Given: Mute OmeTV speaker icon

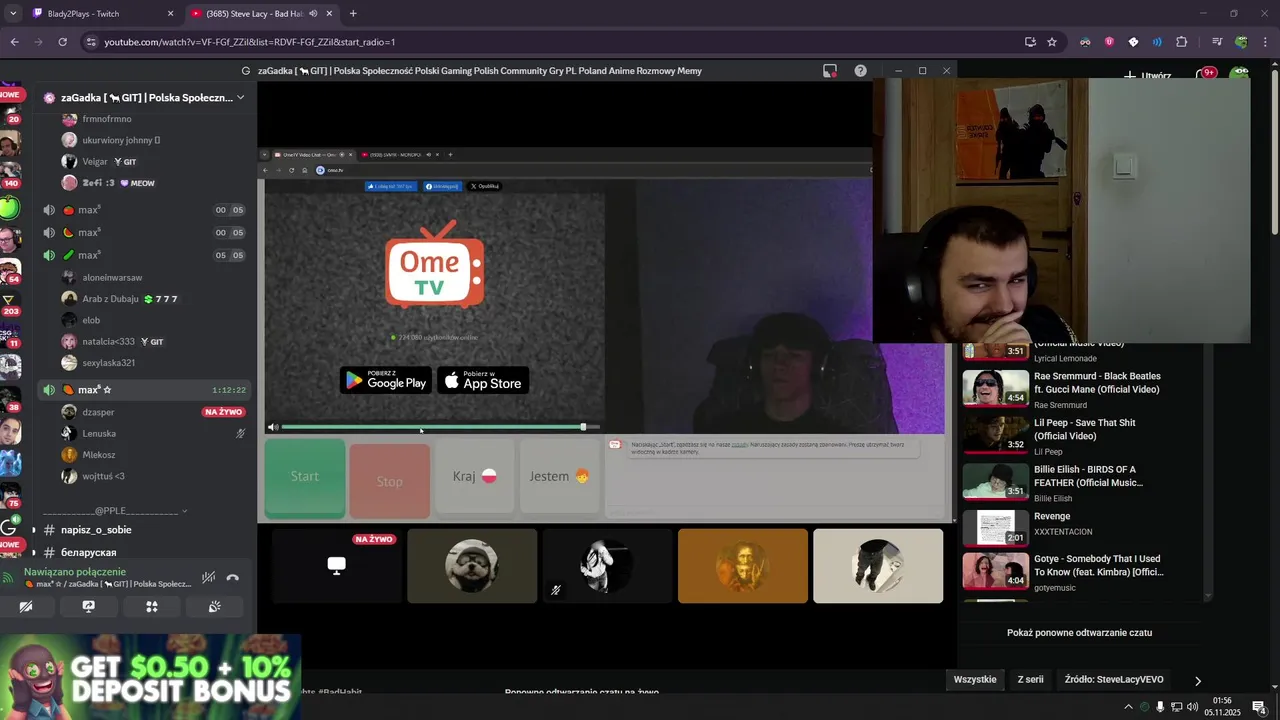Looking at the screenshot, I should pyautogui.click(x=273, y=427).
